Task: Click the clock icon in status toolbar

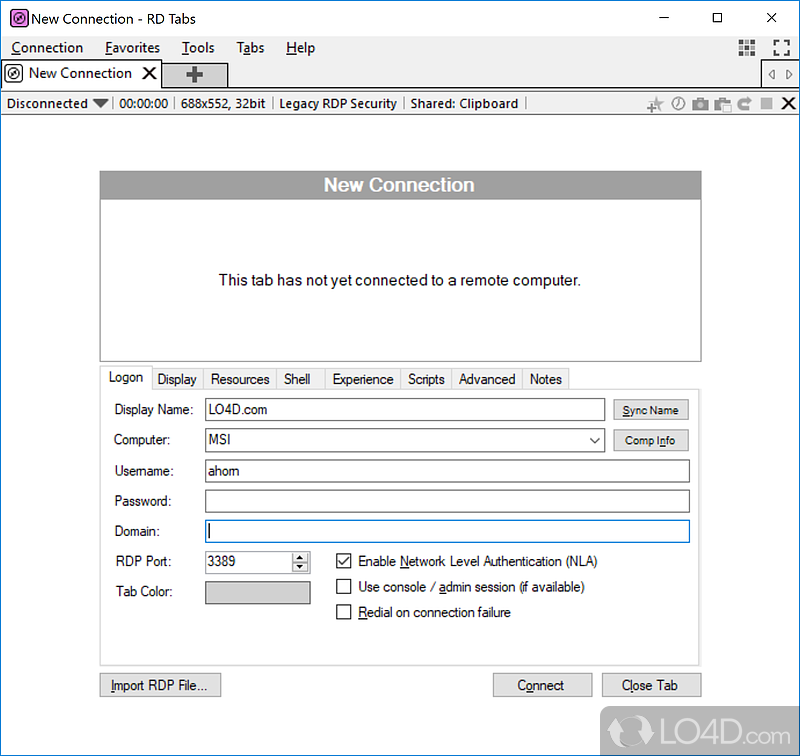Action: [678, 104]
